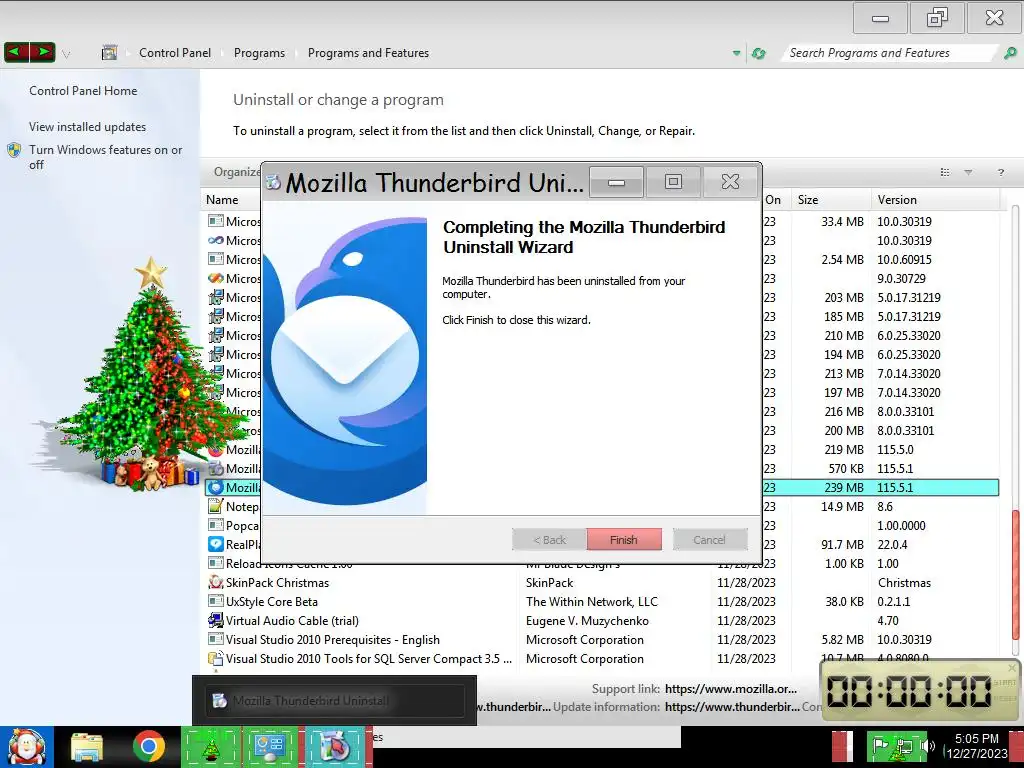Click the '22.0.4' version cell
This screenshot has height=768, width=1024.
tap(892, 544)
